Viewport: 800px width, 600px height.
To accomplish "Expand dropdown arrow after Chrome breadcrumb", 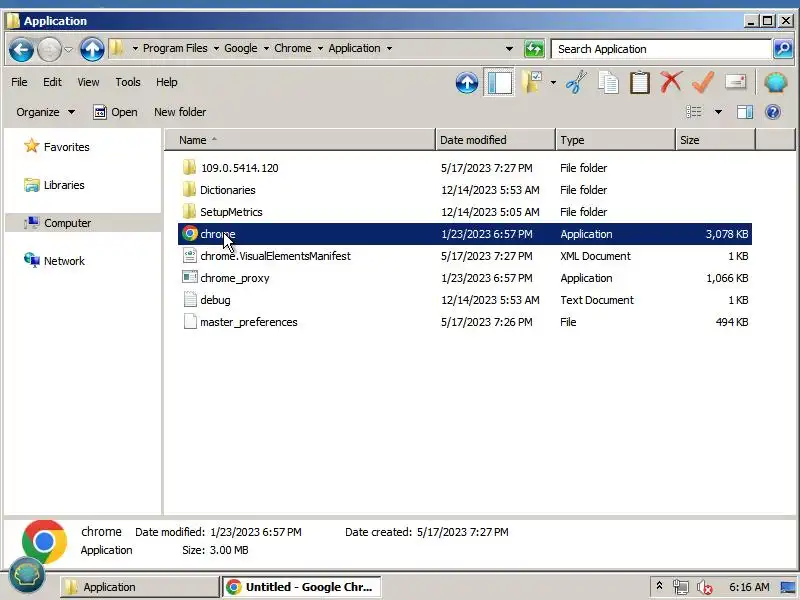I will [320, 48].
